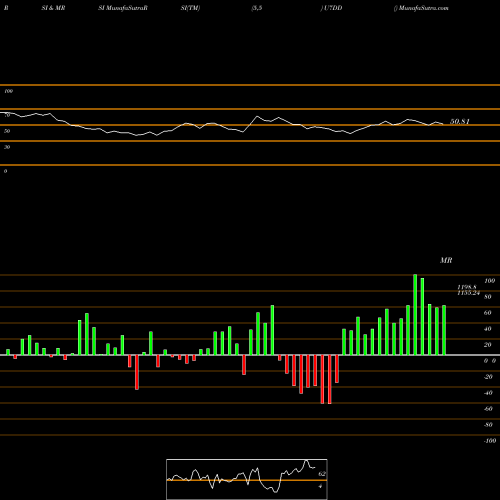Select the -60 label on MR axis
This screenshot has width=500, height=500.
(x=488, y=409)
